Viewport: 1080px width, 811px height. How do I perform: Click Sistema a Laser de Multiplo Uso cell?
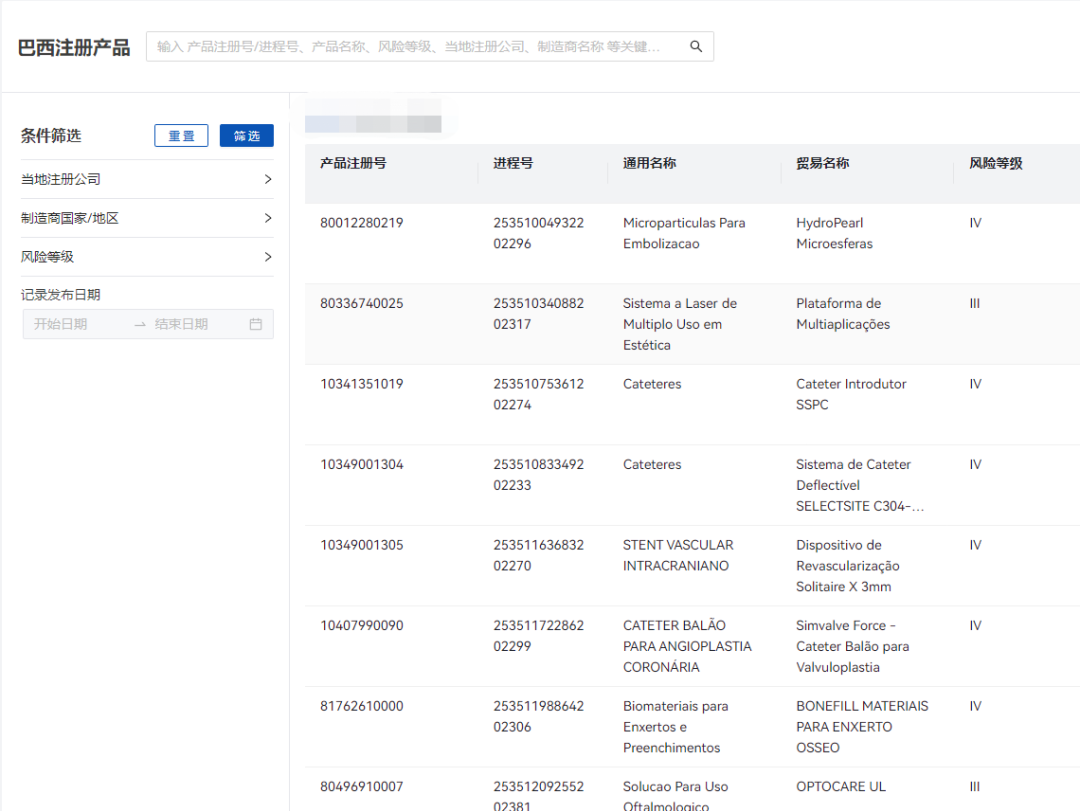[680, 325]
